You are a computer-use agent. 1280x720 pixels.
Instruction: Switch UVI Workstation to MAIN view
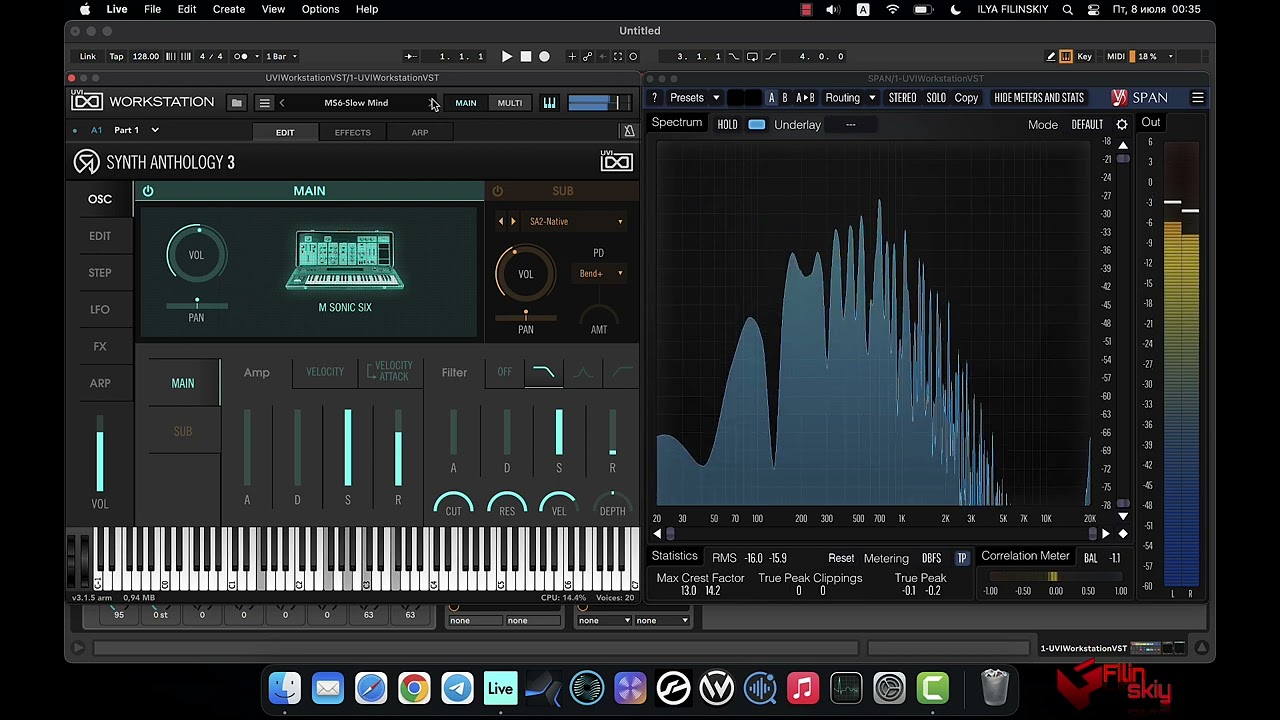(466, 103)
